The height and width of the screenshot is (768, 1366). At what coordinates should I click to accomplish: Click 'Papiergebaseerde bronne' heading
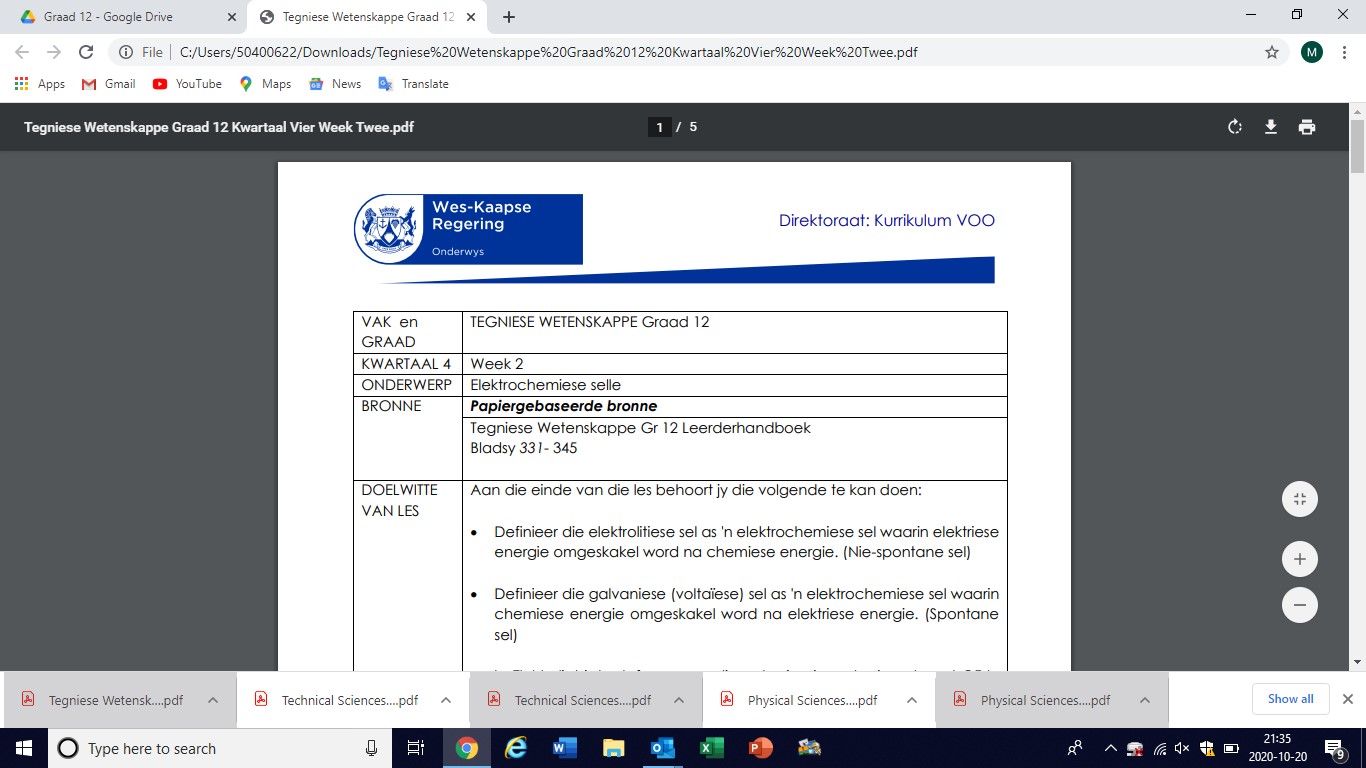point(563,406)
